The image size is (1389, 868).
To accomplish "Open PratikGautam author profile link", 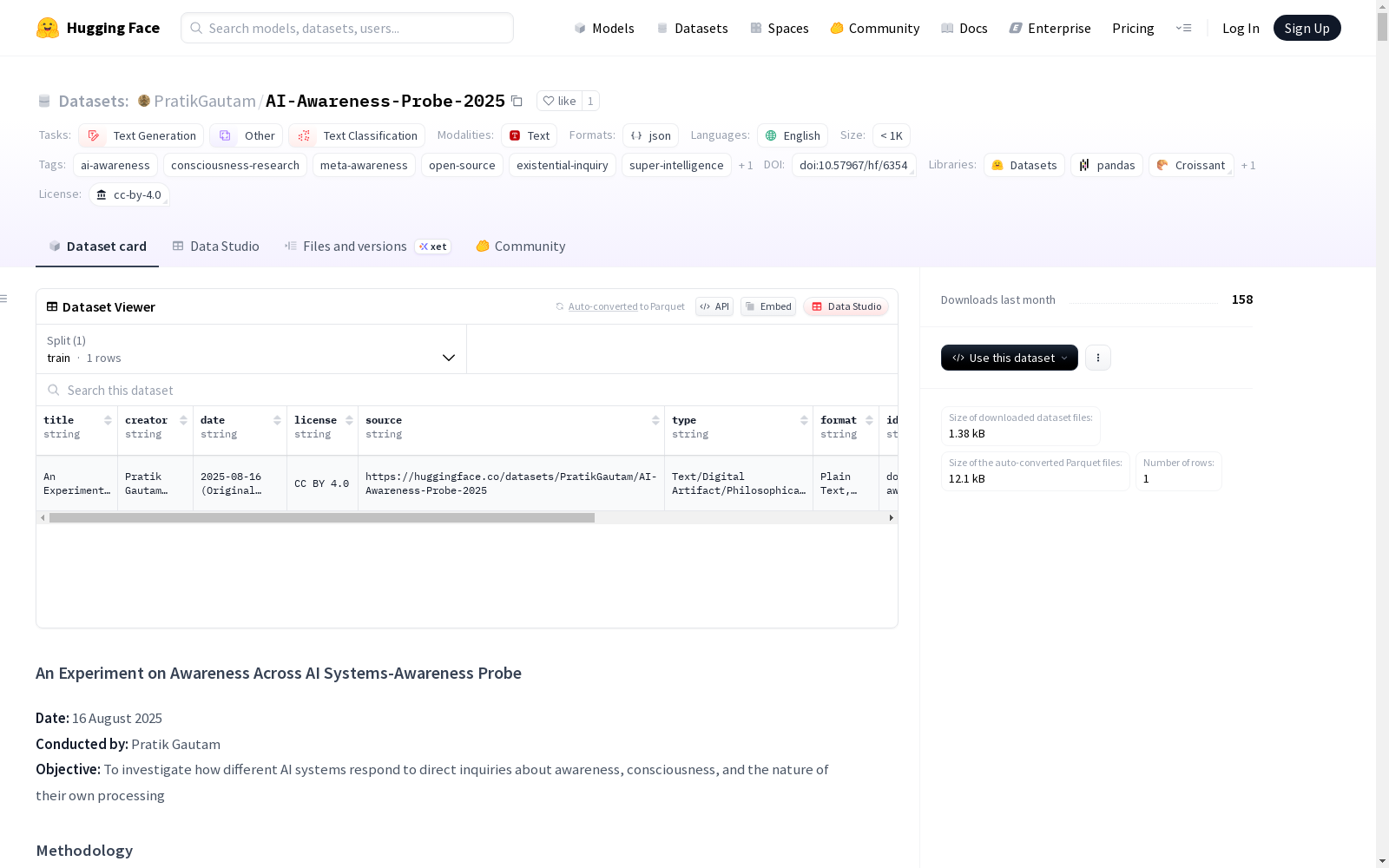I will [205, 101].
